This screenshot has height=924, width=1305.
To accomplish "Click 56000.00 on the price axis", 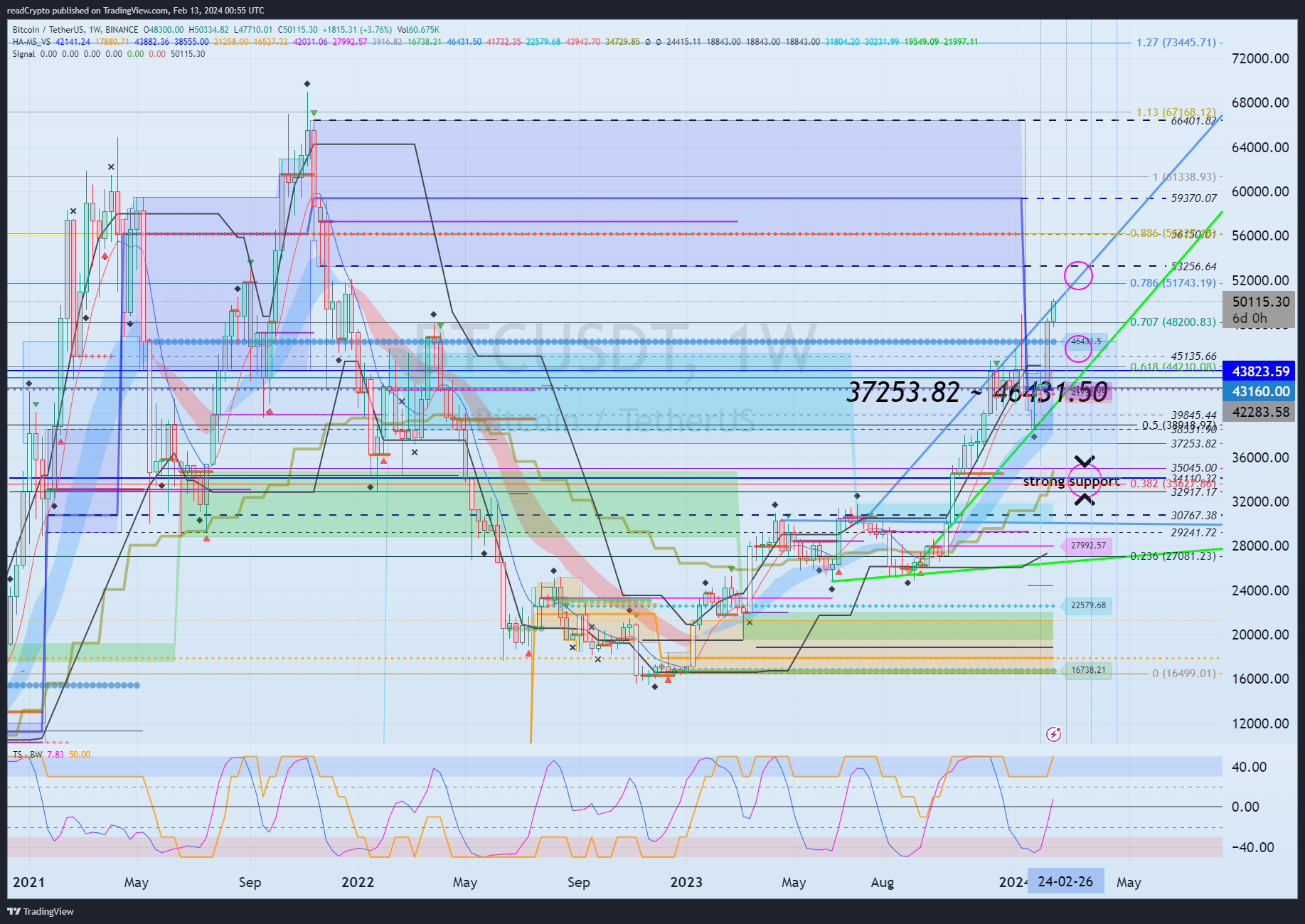I will 1260,235.
